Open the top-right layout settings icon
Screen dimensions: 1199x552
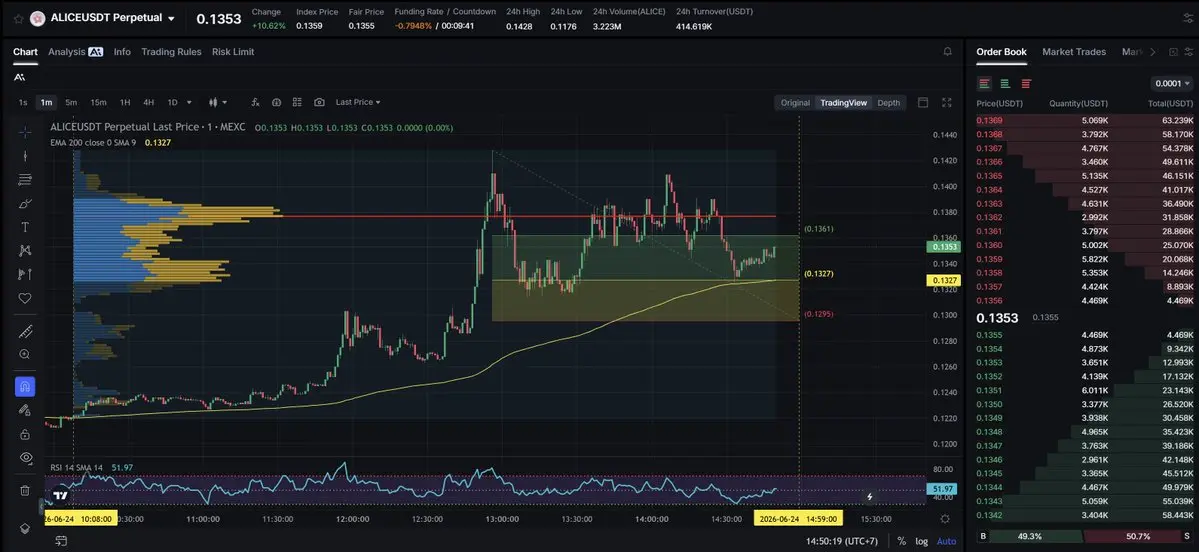(1187, 18)
